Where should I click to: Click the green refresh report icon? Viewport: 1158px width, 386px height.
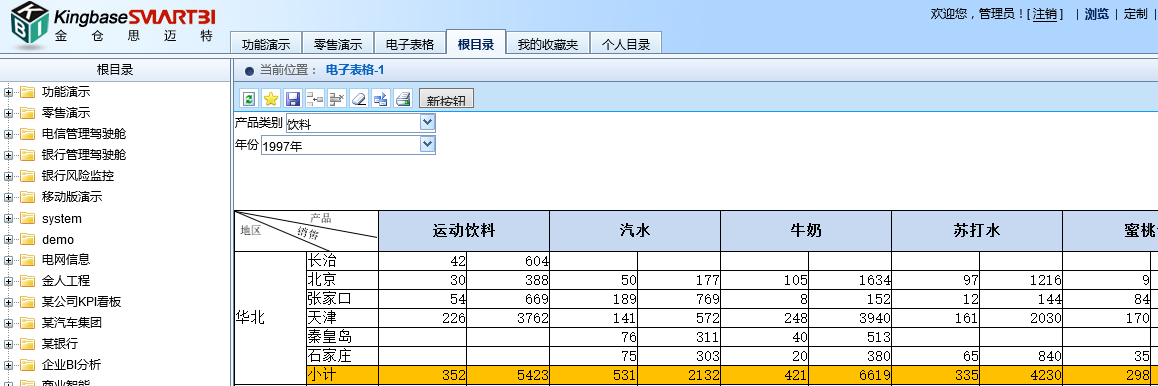(x=249, y=98)
